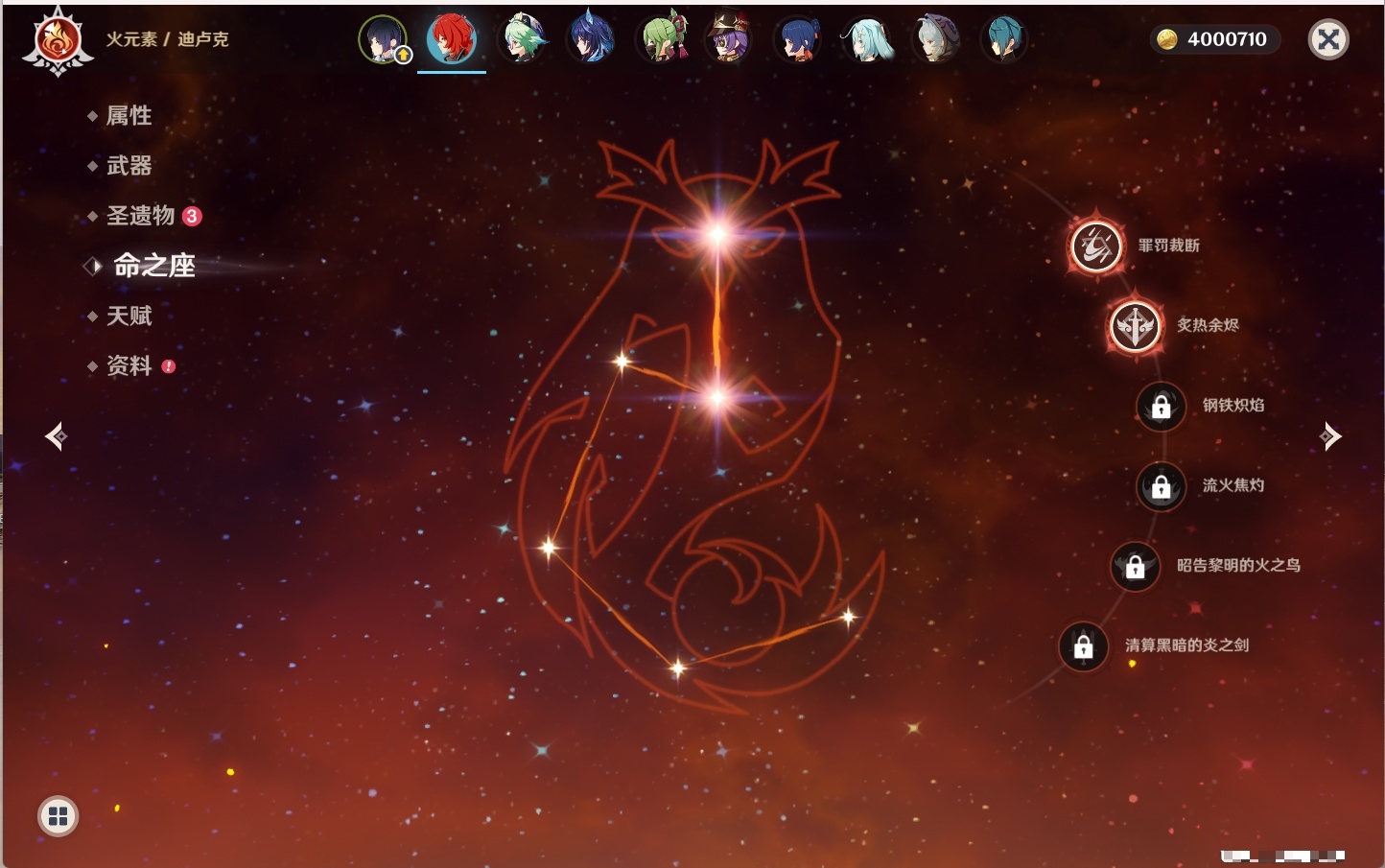Screen dimensions: 1385x868
Task: Choose the gray-haired avatar wearing a hood
Action: [936, 39]
